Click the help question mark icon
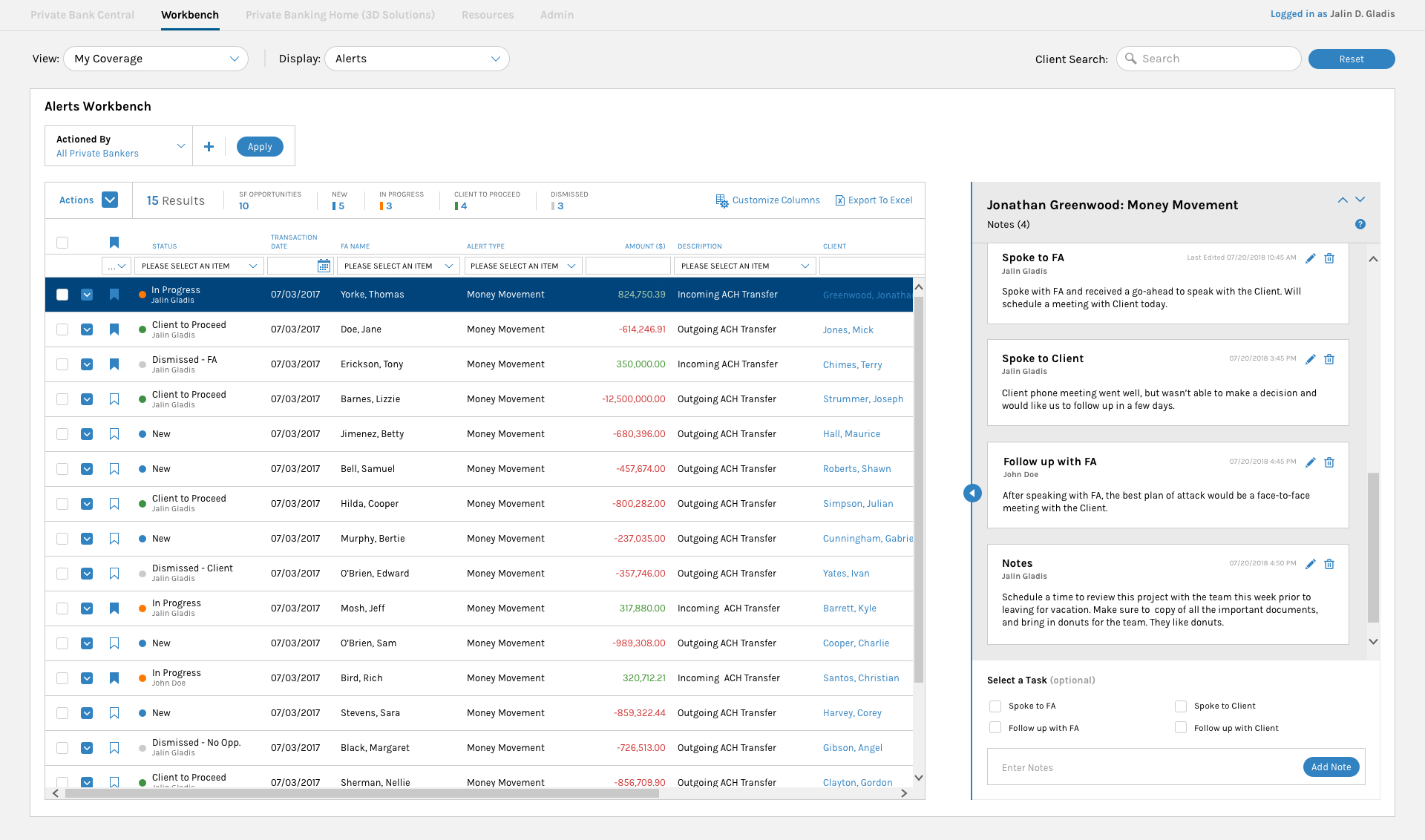Screen dimensions: 1425x840 pos(1360,224)
